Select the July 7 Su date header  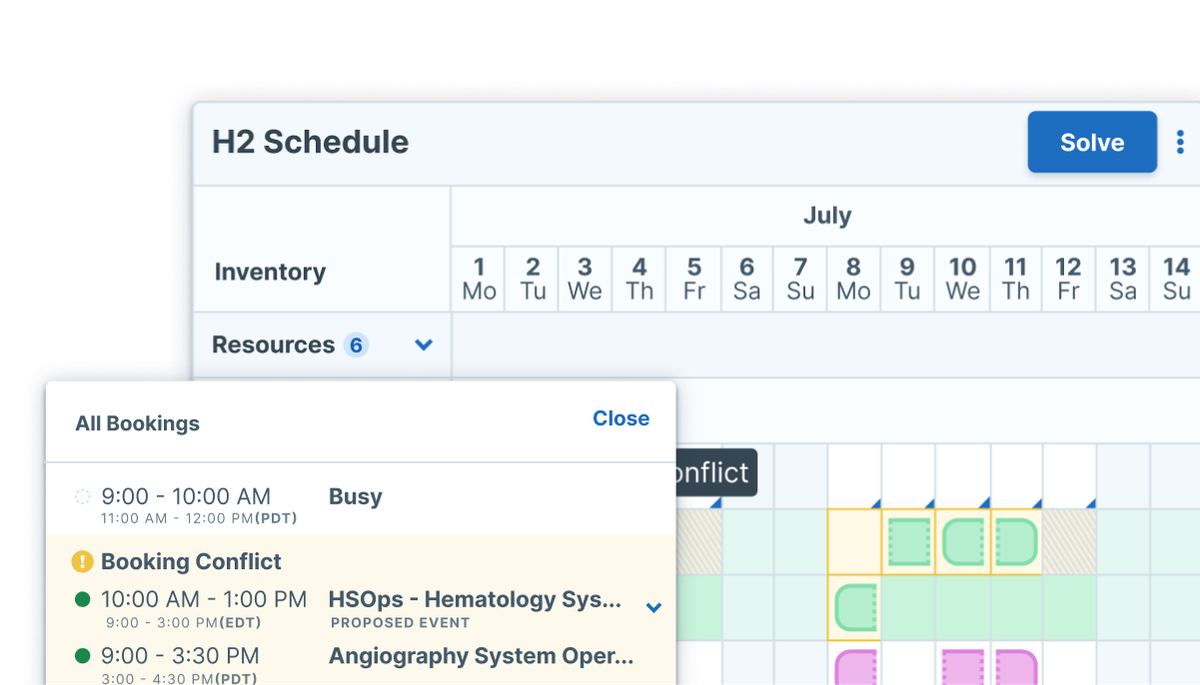pos(799,279)
